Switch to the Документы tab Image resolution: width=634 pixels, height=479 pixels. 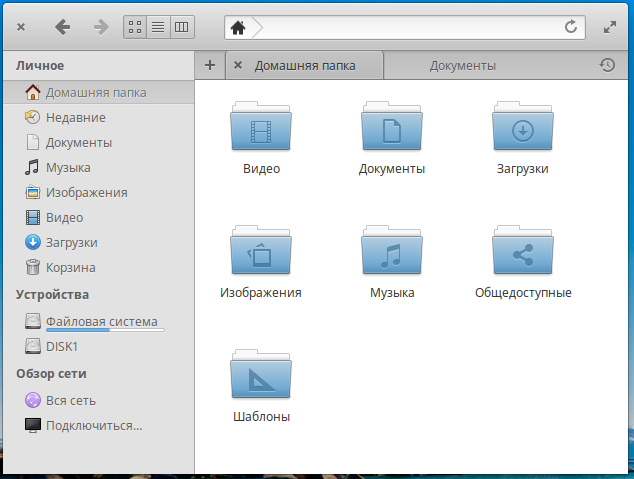pos(462,66)
